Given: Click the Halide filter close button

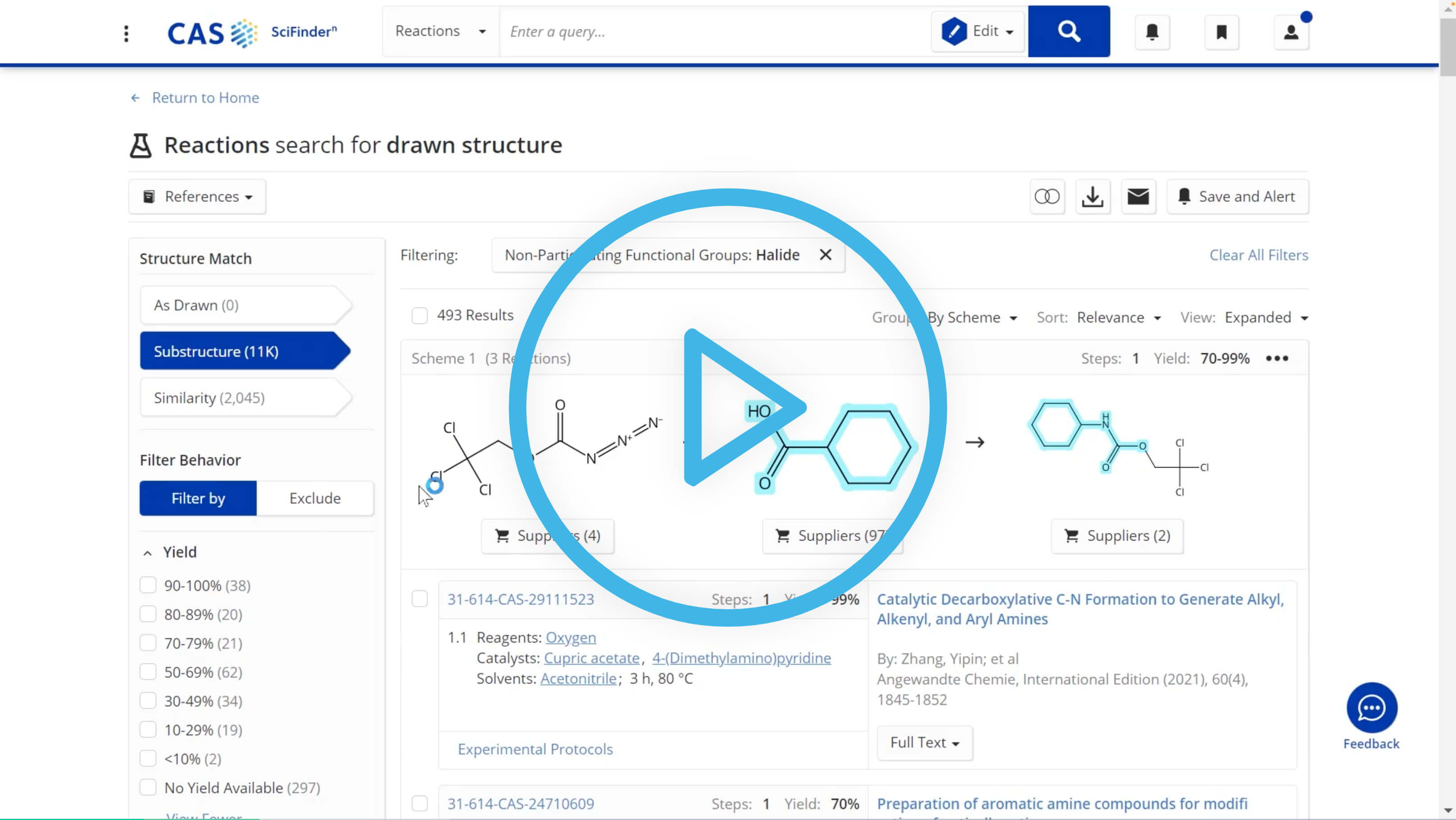Looking at the screenshot, I should (x=826, y=255).
